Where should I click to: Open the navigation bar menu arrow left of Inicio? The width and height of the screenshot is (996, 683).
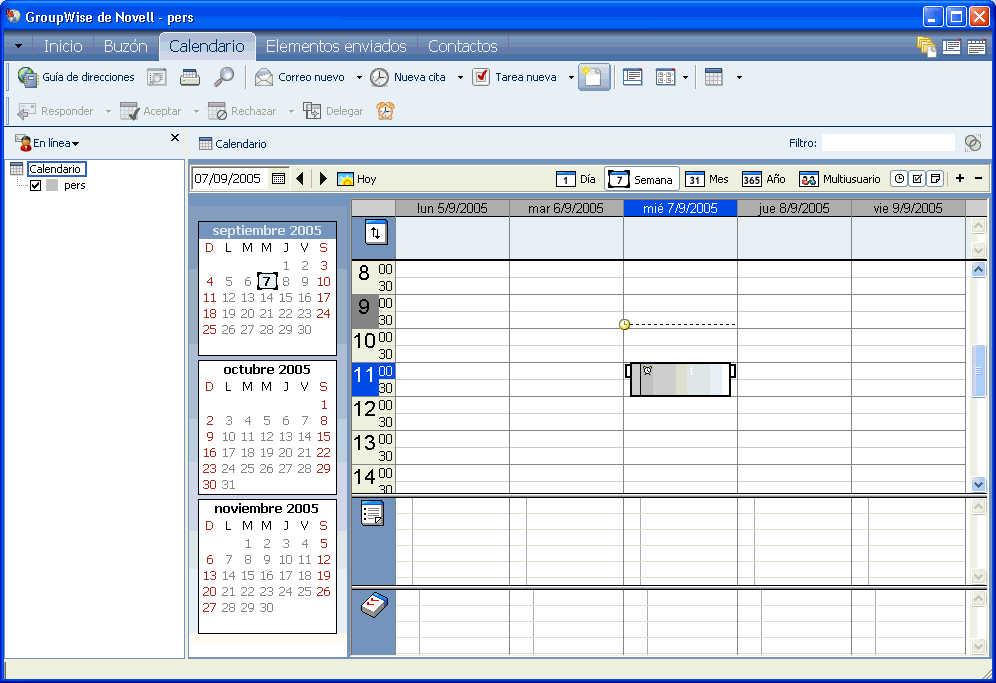tap(18, 46)
